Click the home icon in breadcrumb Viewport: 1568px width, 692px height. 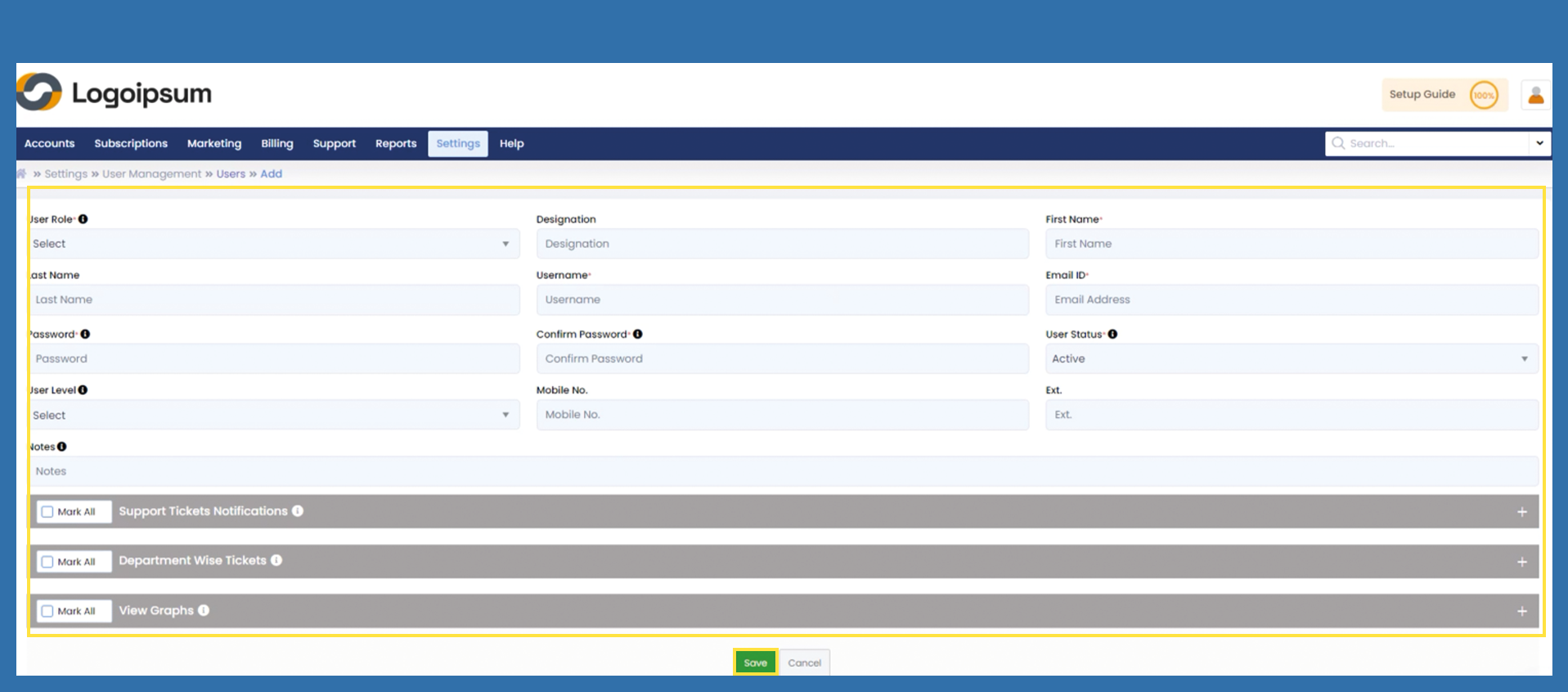(x=22, y=173)
